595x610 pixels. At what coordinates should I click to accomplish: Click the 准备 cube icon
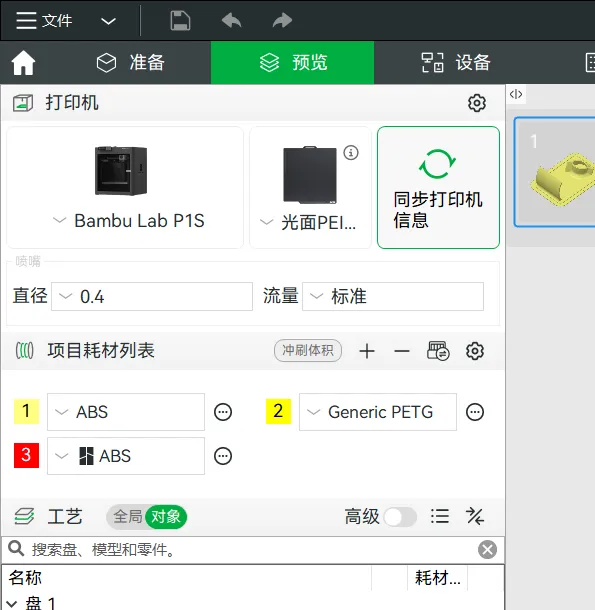pos(106,63)
